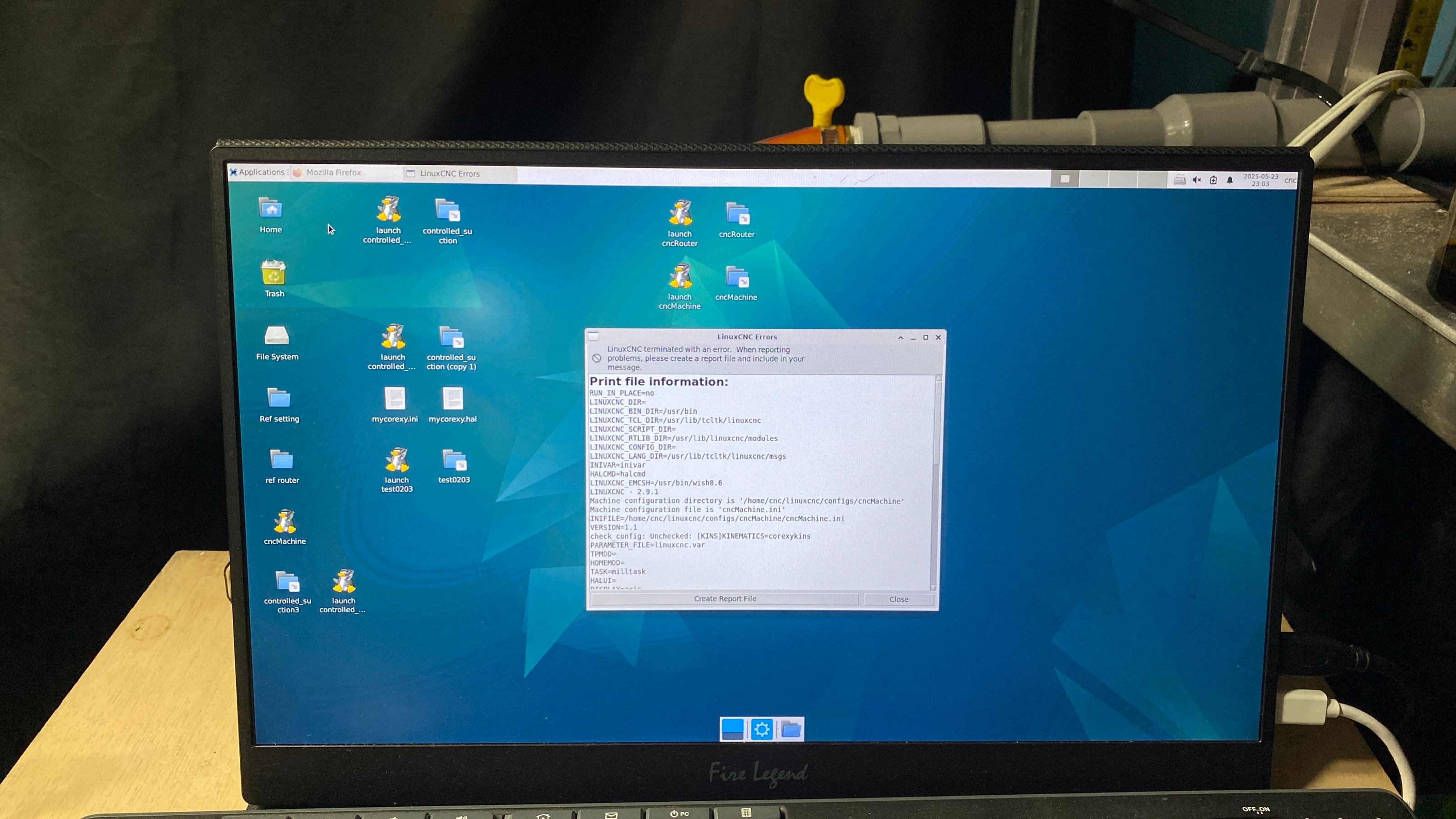The image size is (1456, 819).
Task: Click the 'check_config: Unchecked: [KINS]KINEMATICS=corexykins' line
Action: click(700, 536)
